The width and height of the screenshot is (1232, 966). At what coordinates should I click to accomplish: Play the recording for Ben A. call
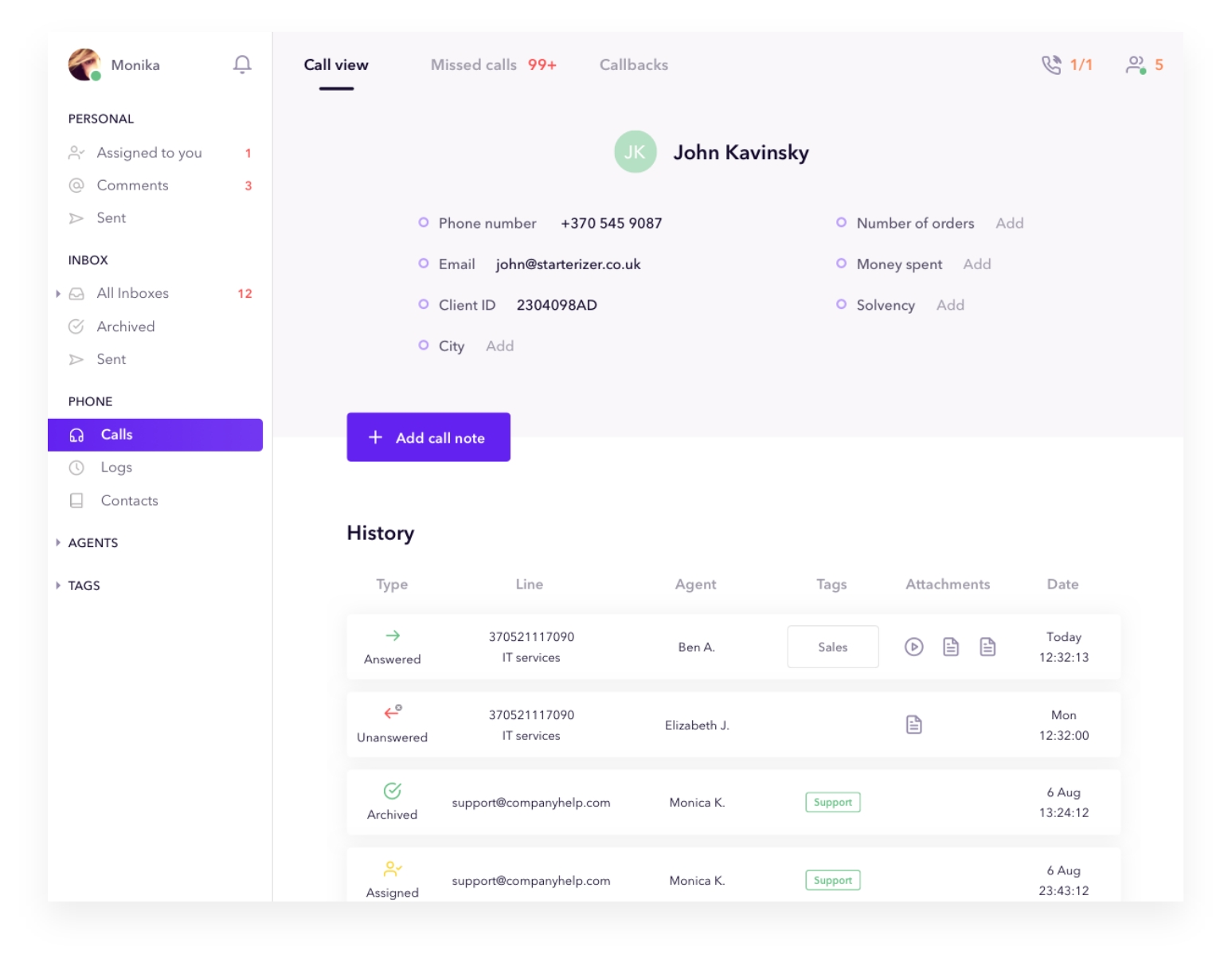tap(913, 647)
